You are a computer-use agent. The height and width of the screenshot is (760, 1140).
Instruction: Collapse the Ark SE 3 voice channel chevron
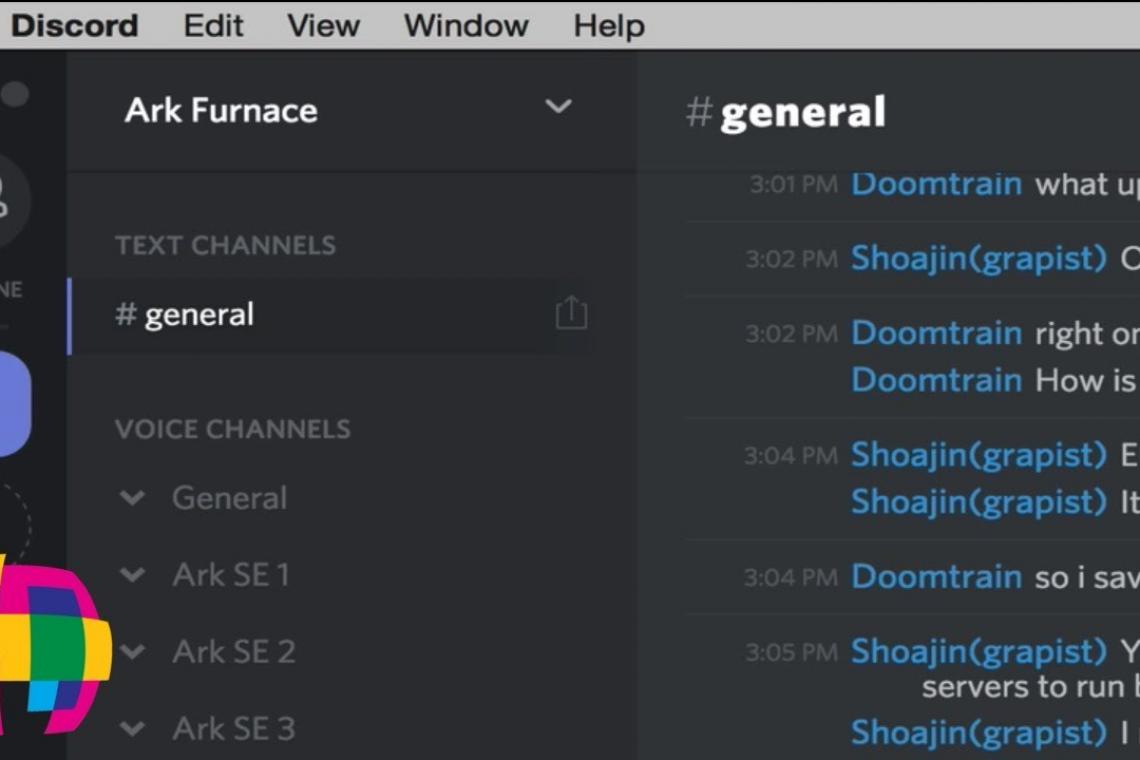coord(132,729)
